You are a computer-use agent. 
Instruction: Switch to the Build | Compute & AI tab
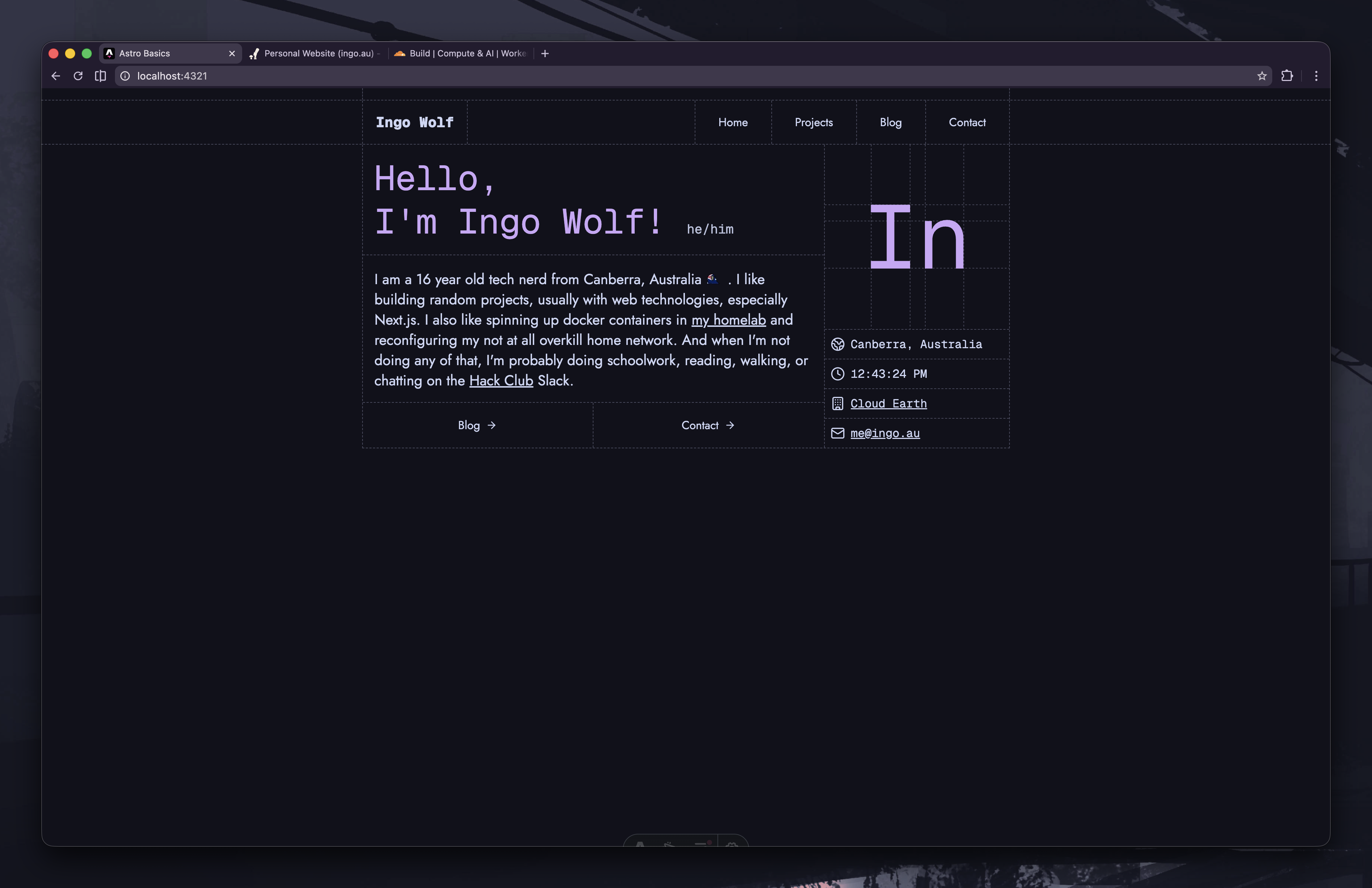point(467,54)
